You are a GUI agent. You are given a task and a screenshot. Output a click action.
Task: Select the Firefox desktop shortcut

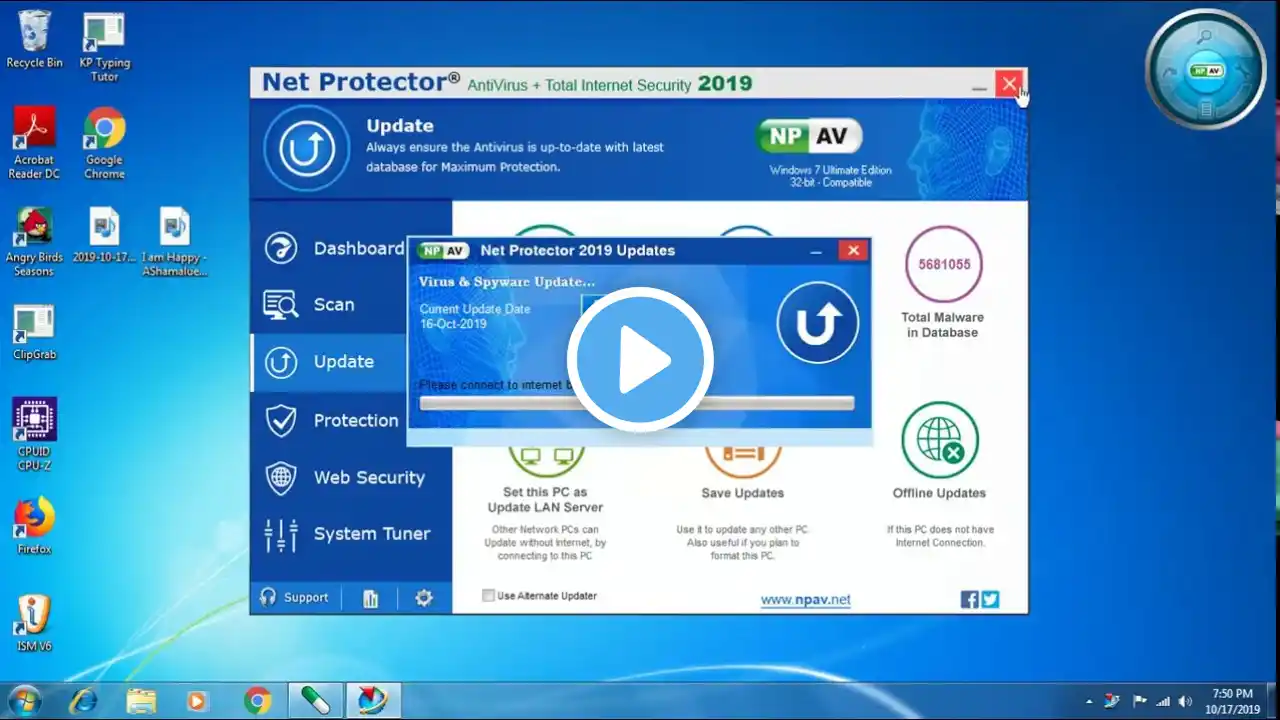click(x=34, y=527)
